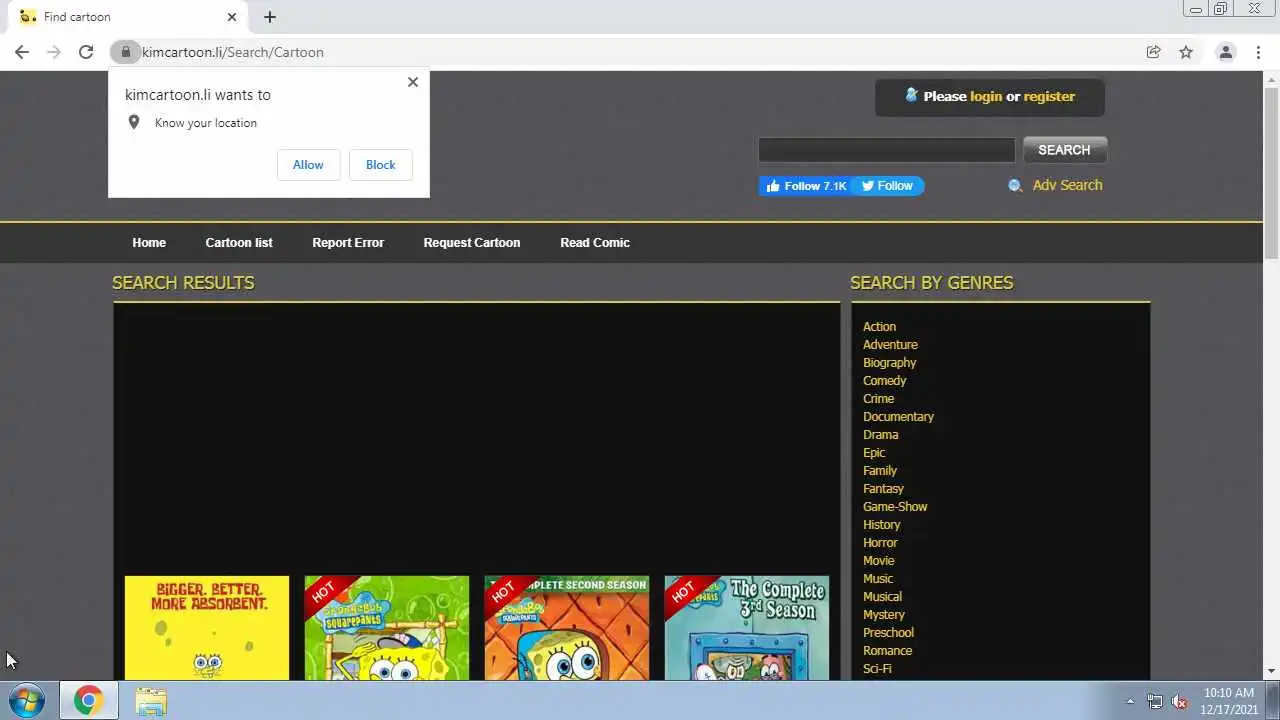Select the History genre
The image size is (1280, 720).
pyautogui.click(x=881, y=525)
